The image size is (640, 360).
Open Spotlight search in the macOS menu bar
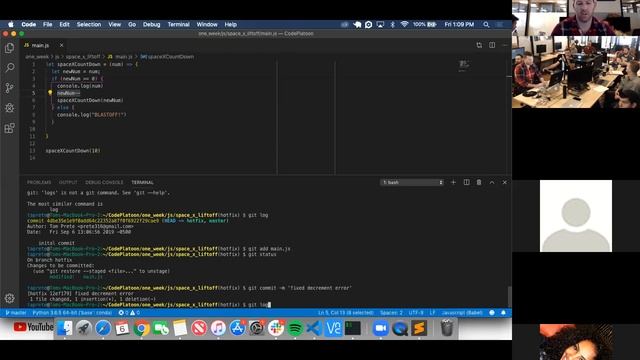click(x=486, y=24)
